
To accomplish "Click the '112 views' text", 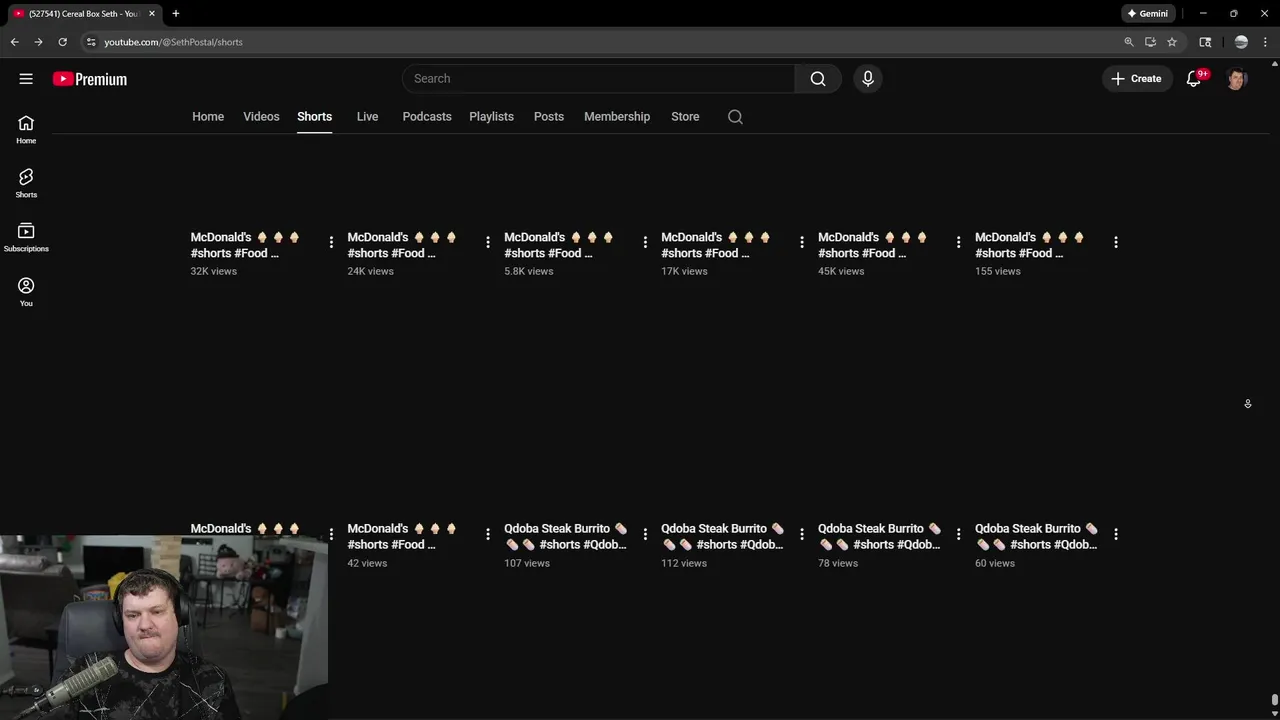I will point(684,563).
